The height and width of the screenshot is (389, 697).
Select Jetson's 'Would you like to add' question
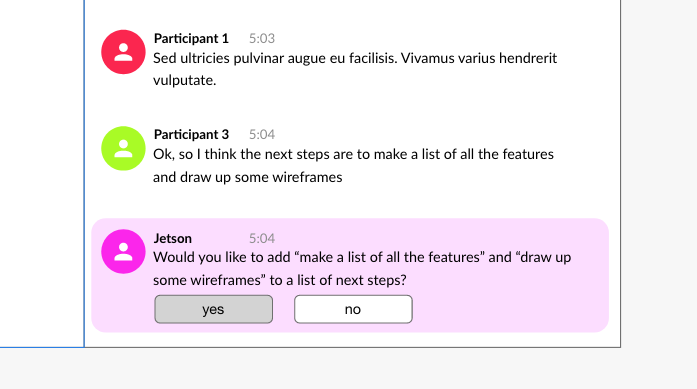(x=362, y=269)
